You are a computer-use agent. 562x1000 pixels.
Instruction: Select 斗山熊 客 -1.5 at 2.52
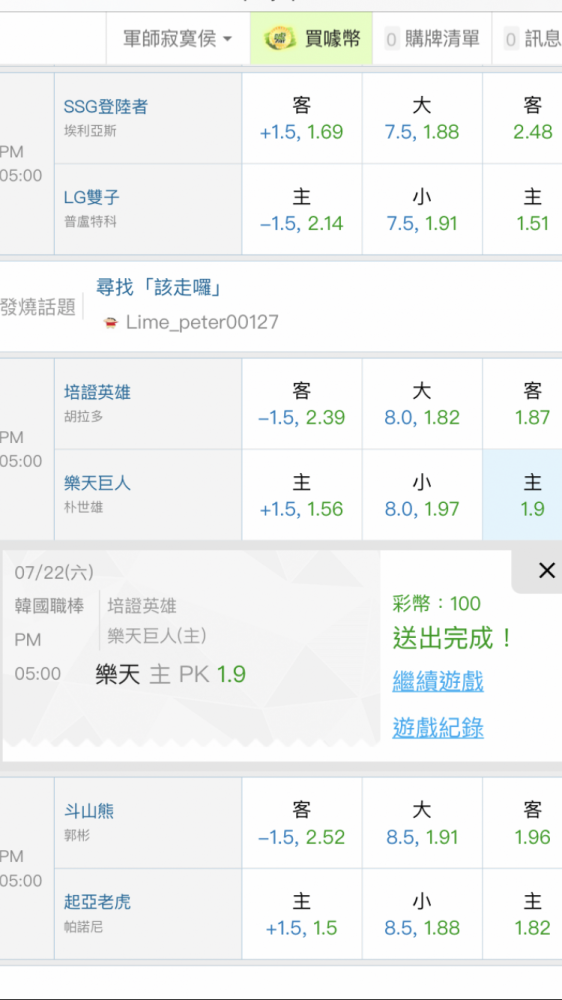[x=302, y=823]
